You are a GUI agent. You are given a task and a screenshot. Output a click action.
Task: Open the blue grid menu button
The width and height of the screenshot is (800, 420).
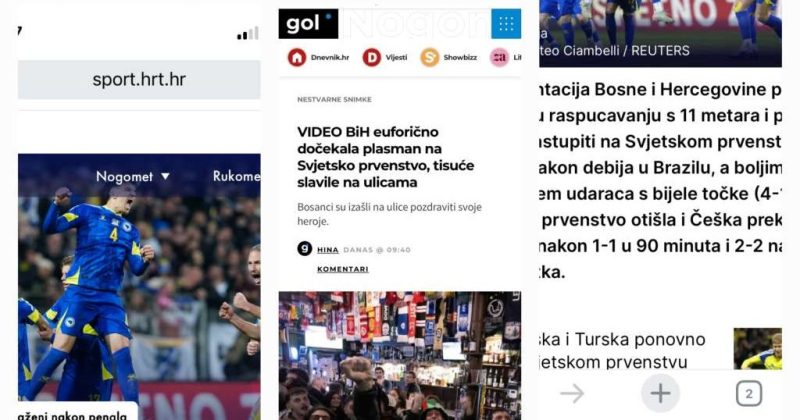pos(506,23)
